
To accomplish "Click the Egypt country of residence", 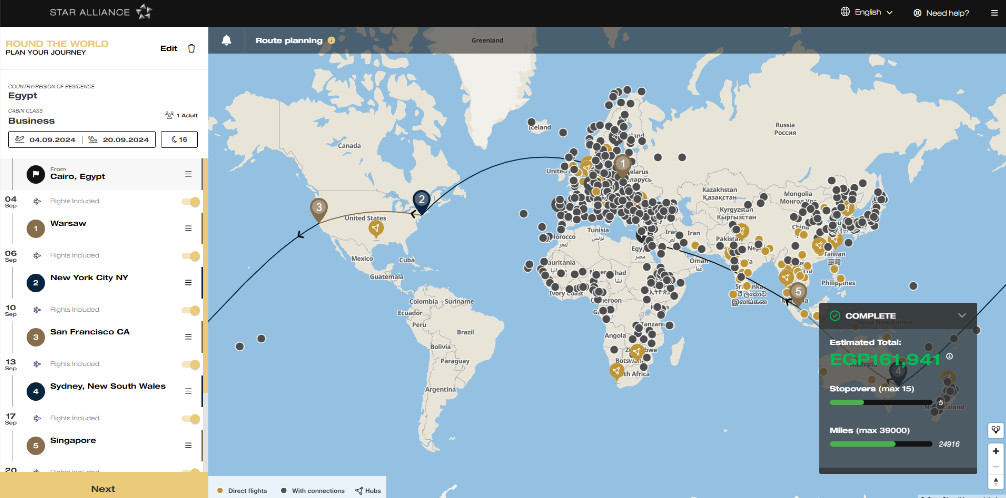I will click(22, 96).
